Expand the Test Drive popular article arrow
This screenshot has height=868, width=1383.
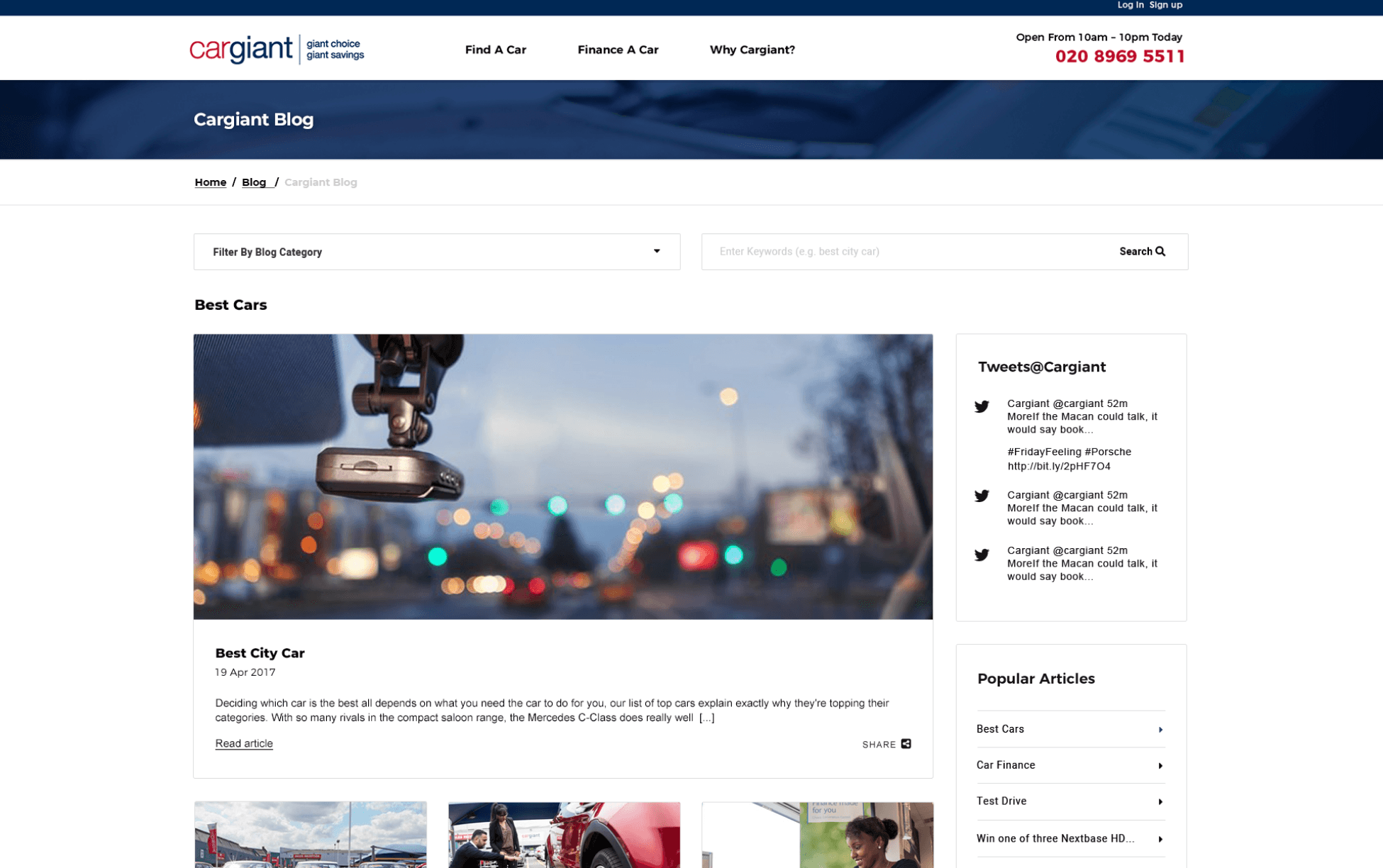pyautogui.click(x=1160, y=802)
